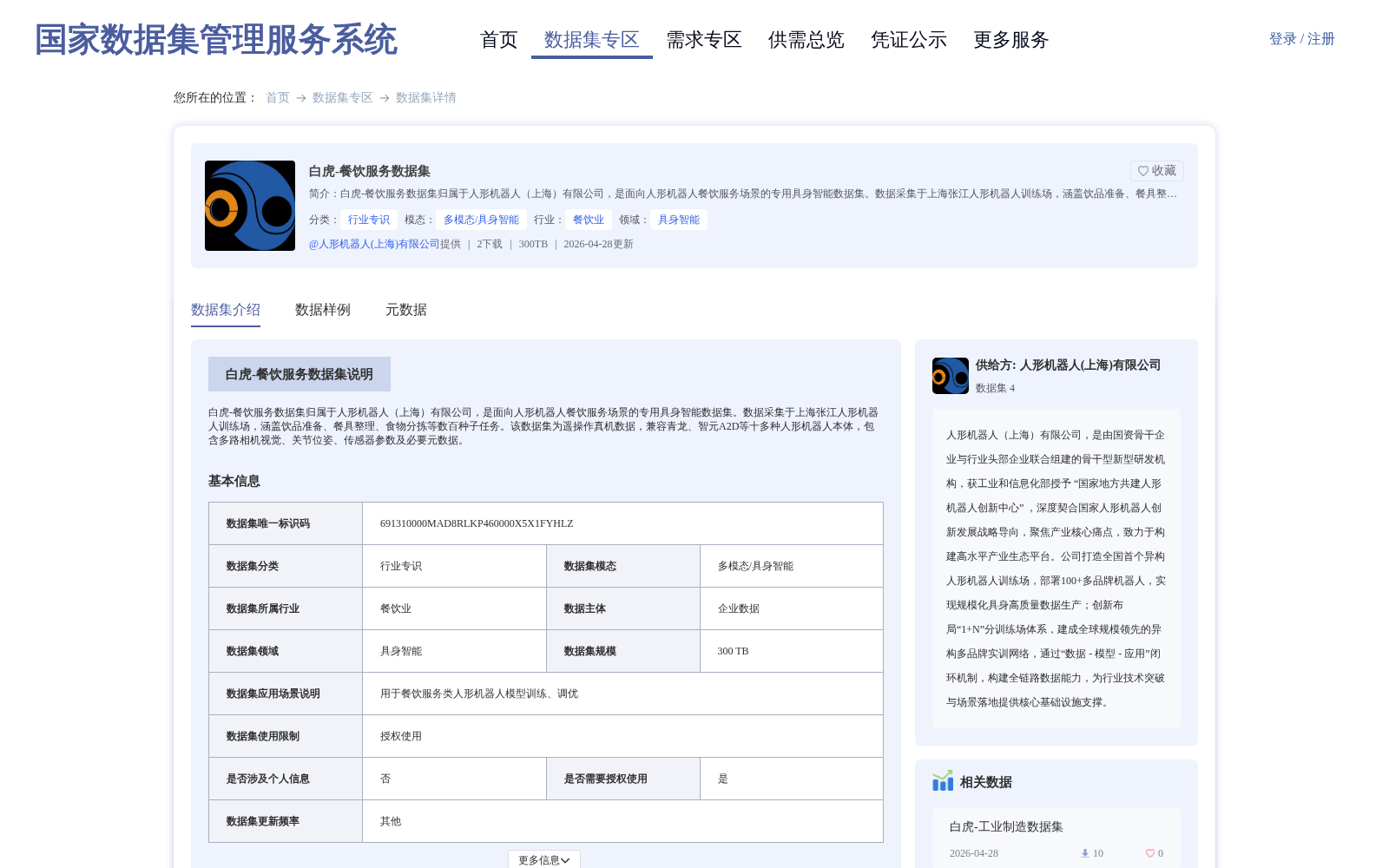Click the bar chart icon beside 相关数据
The height and width of the screenshot is (868, 1389).
943,781
